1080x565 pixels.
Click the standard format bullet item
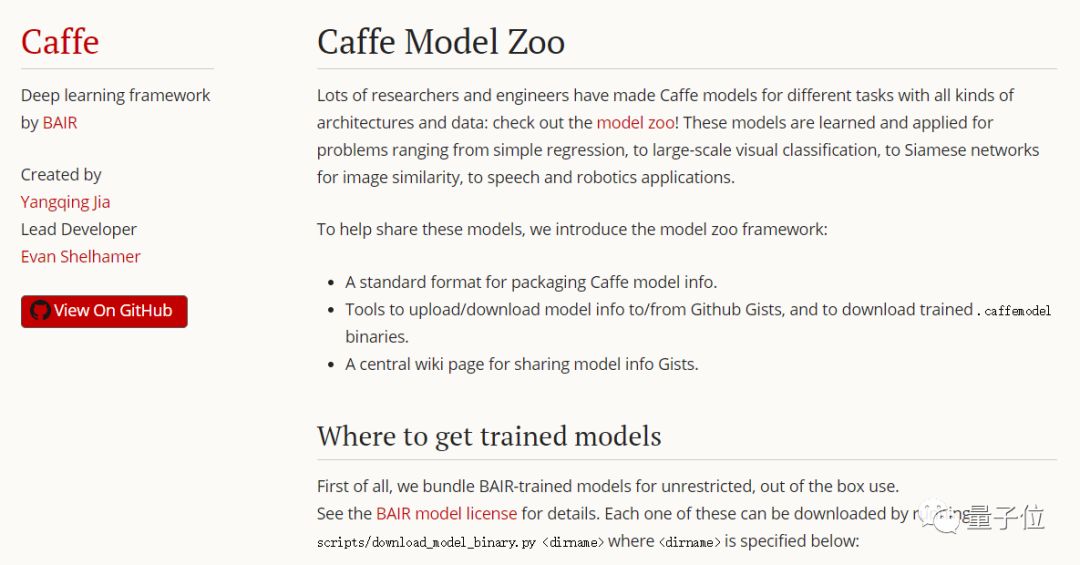coord(531,282)
